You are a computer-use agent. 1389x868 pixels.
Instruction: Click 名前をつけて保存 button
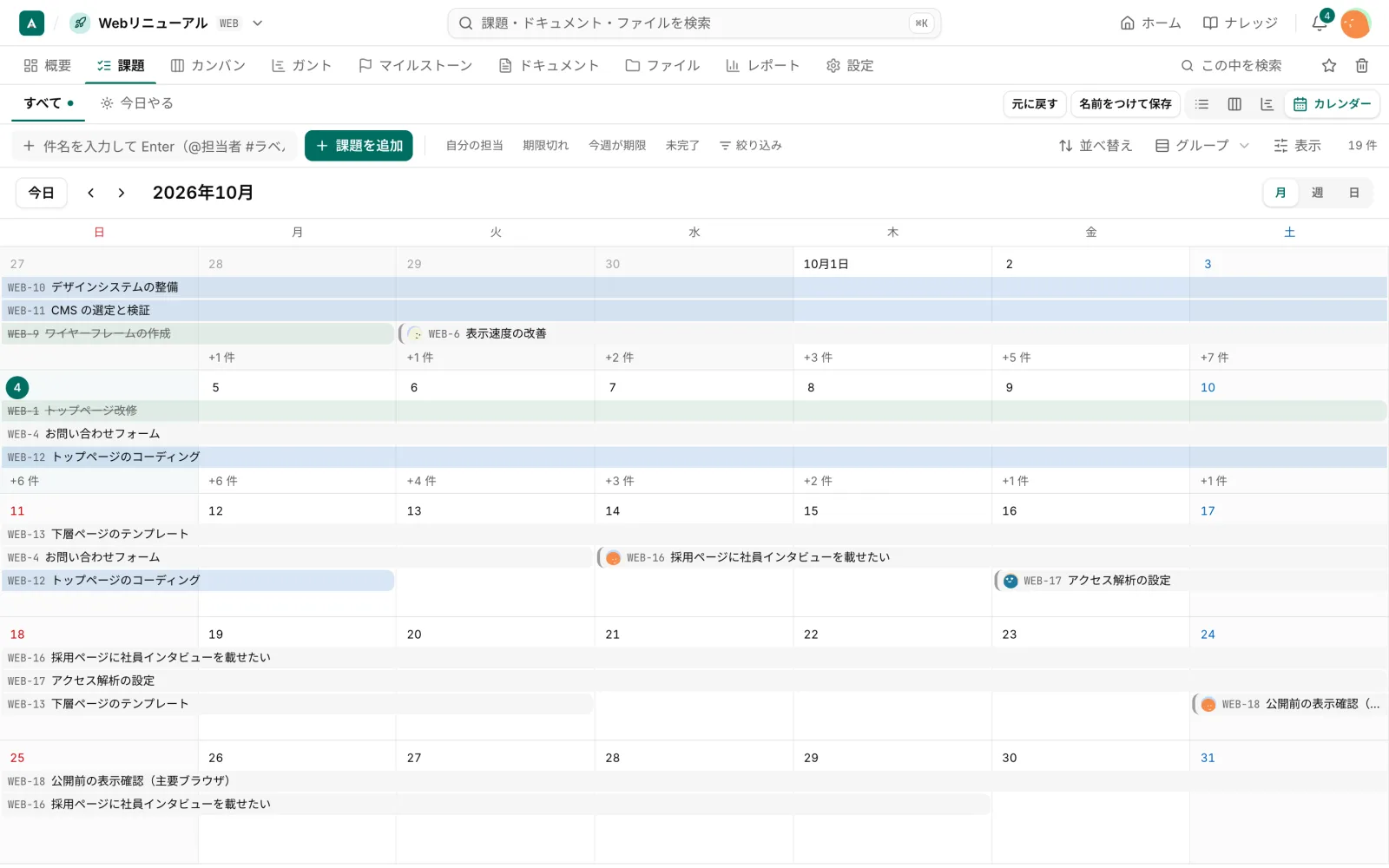(1125, 104)
